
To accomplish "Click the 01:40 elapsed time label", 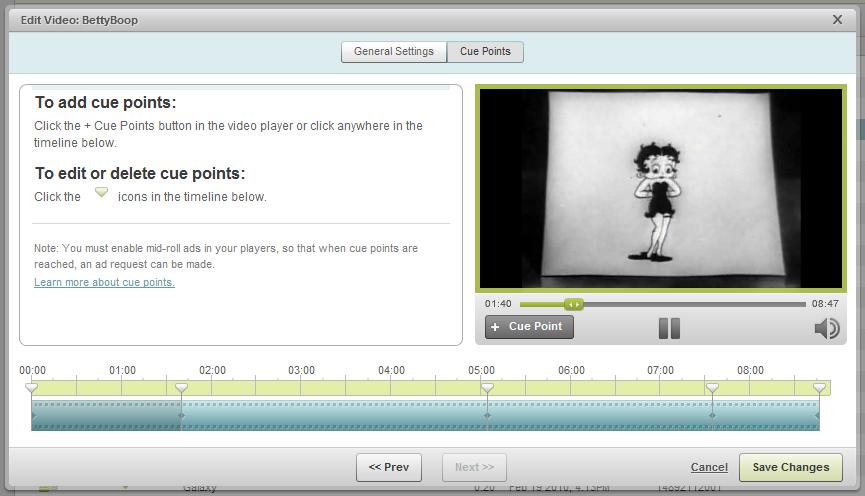I will coord(498,304).
